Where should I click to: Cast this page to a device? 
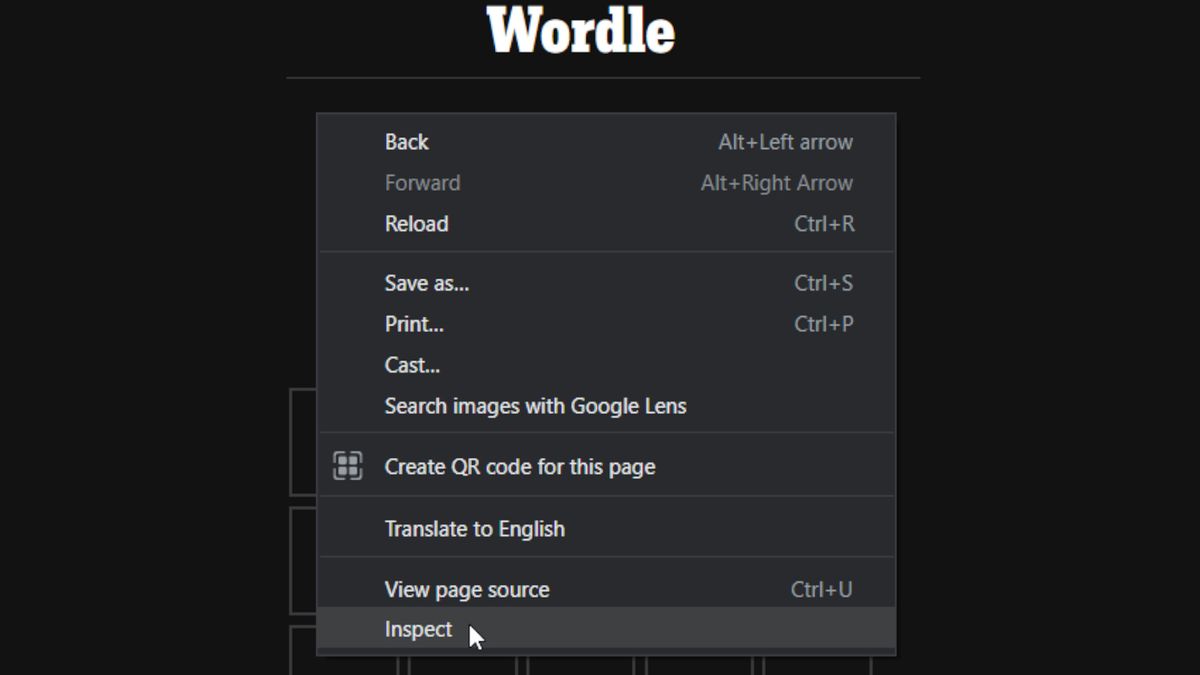coord(411,365)
